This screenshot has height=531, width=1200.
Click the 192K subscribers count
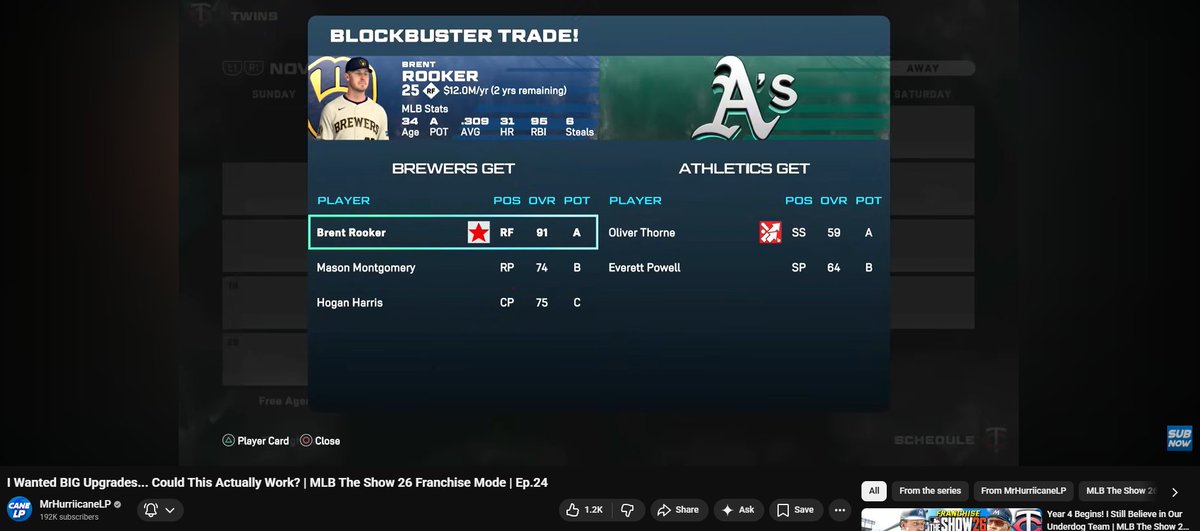[69, 518]
